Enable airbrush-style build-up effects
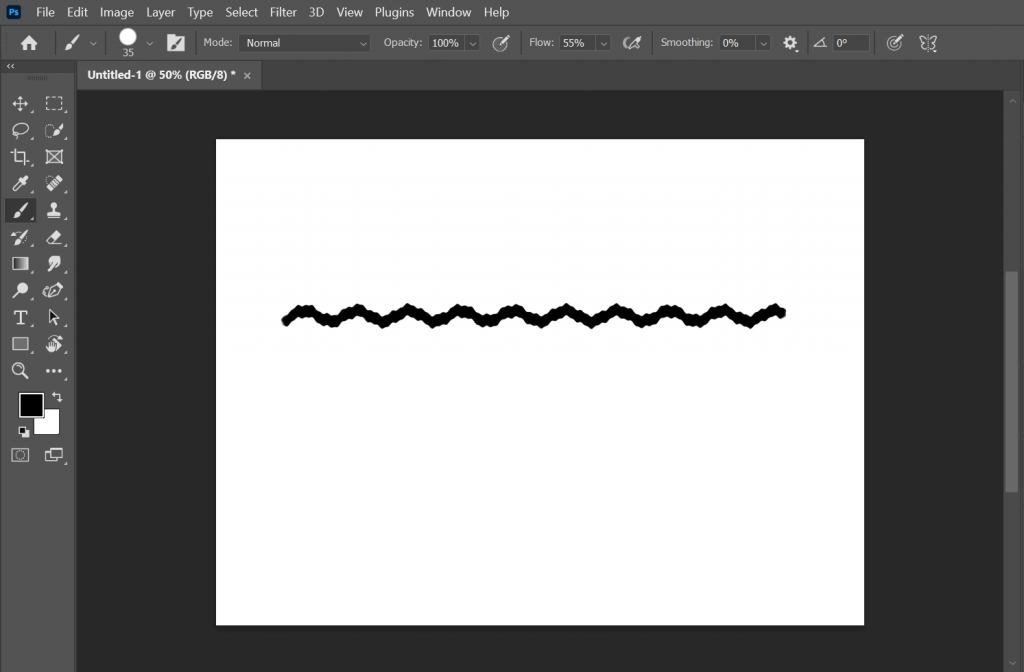The width and height of the screenshot is (1024, 672). pyautogui.click(x=631, y=42)
